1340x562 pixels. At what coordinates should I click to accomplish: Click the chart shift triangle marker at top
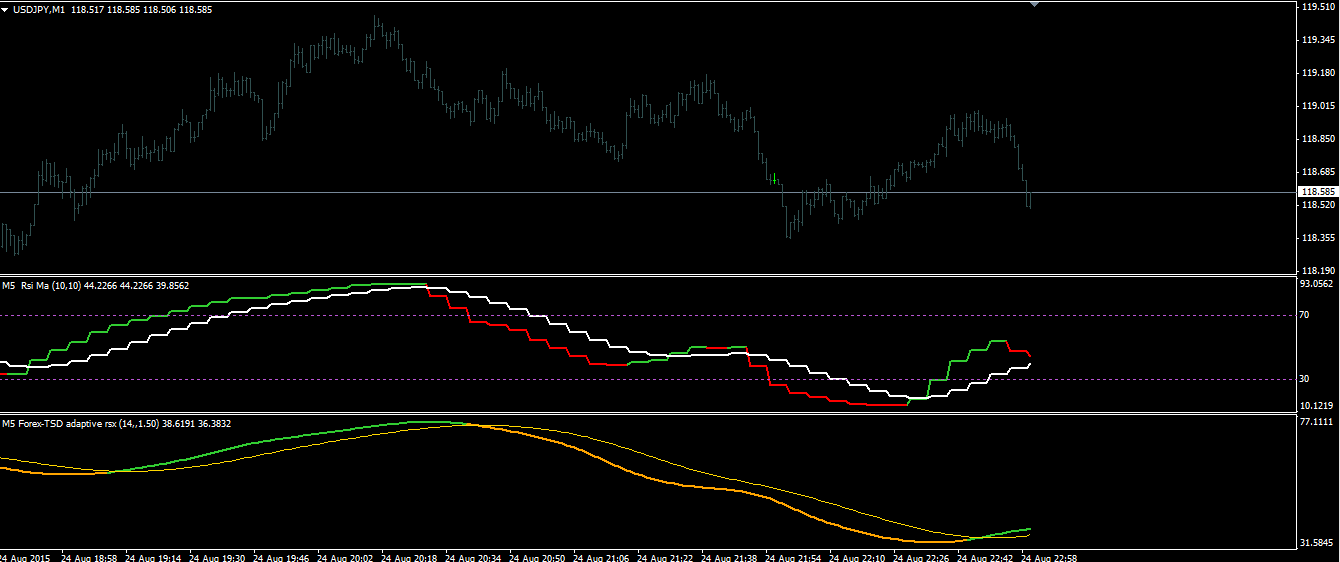[1035, 4]
